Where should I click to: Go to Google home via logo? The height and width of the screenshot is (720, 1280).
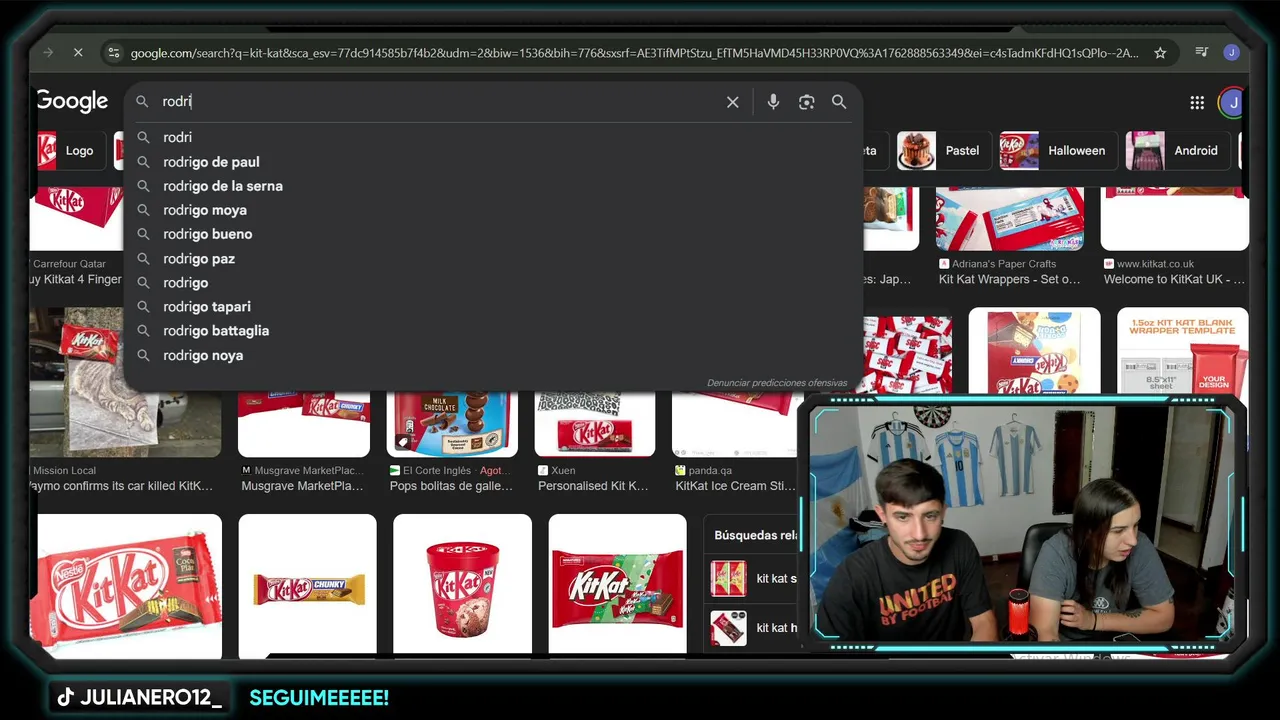72,101
